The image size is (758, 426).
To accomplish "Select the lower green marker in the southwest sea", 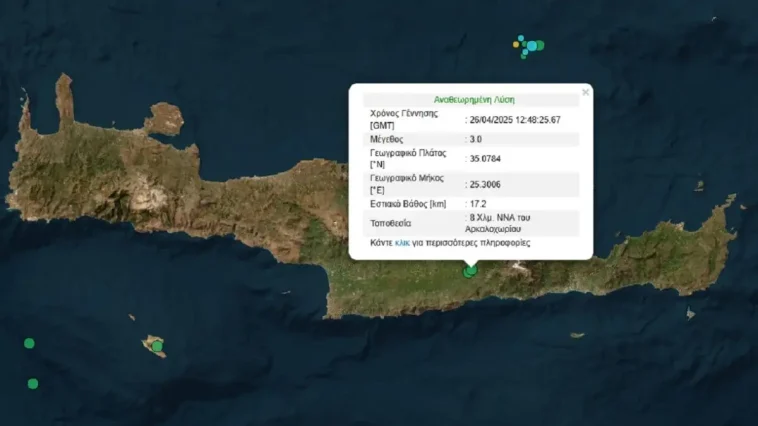I will tap(33, 383).
